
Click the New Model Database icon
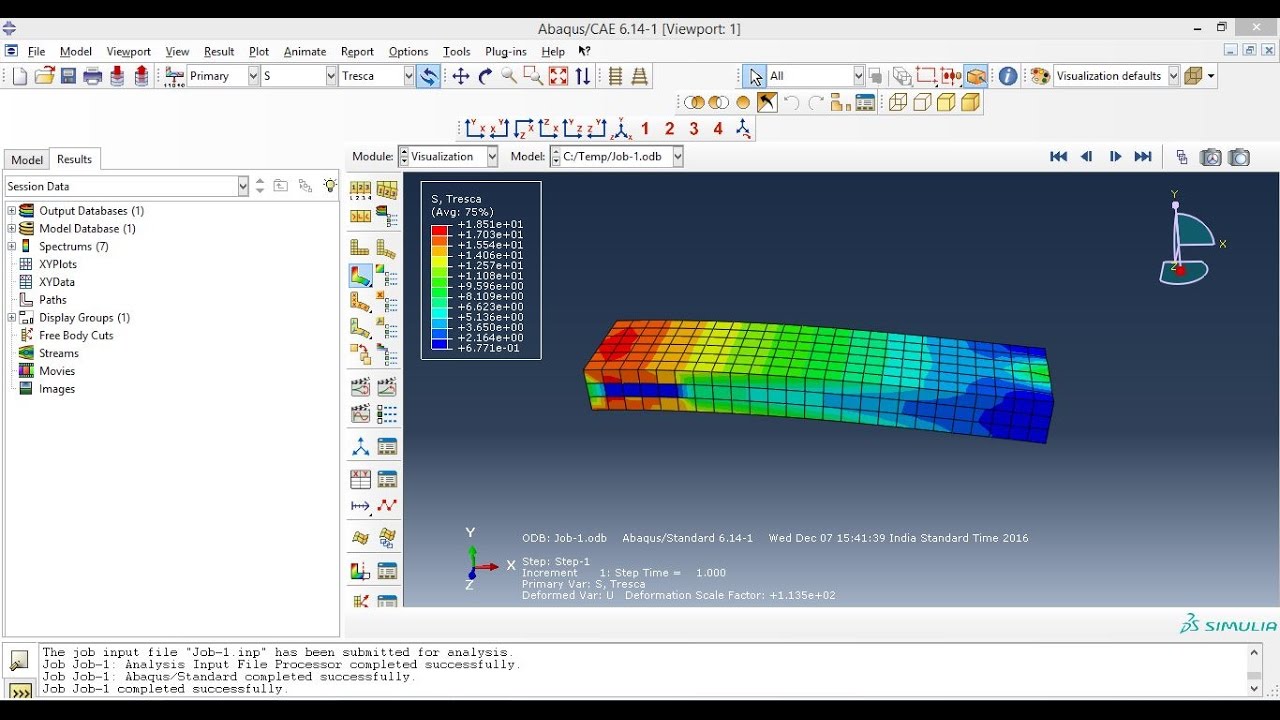tap(20, 76)
